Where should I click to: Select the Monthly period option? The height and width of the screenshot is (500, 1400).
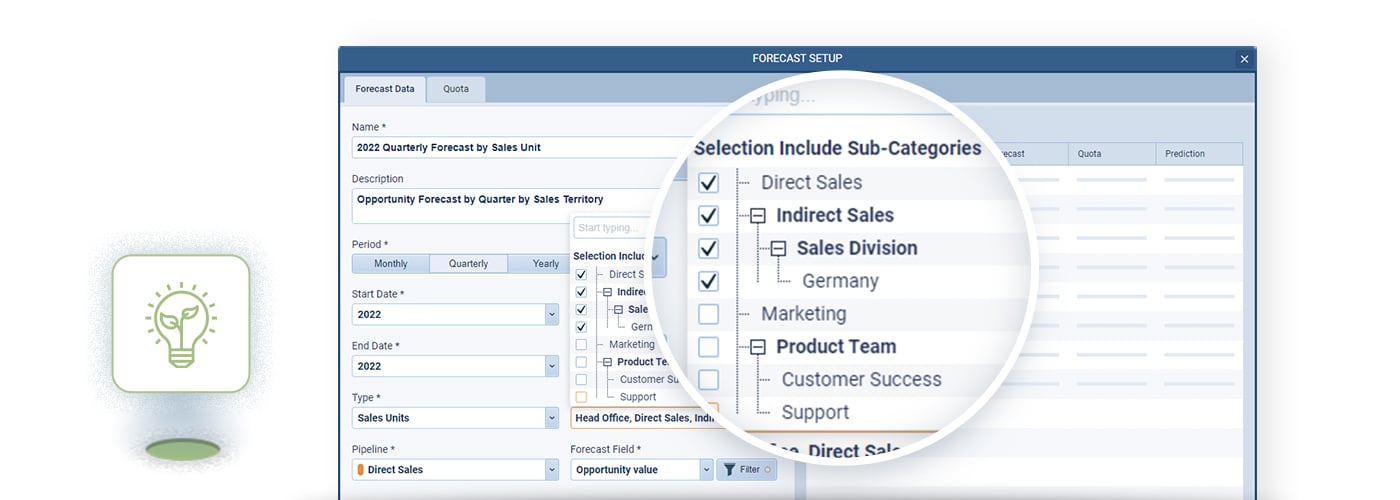tap(391, 264)
